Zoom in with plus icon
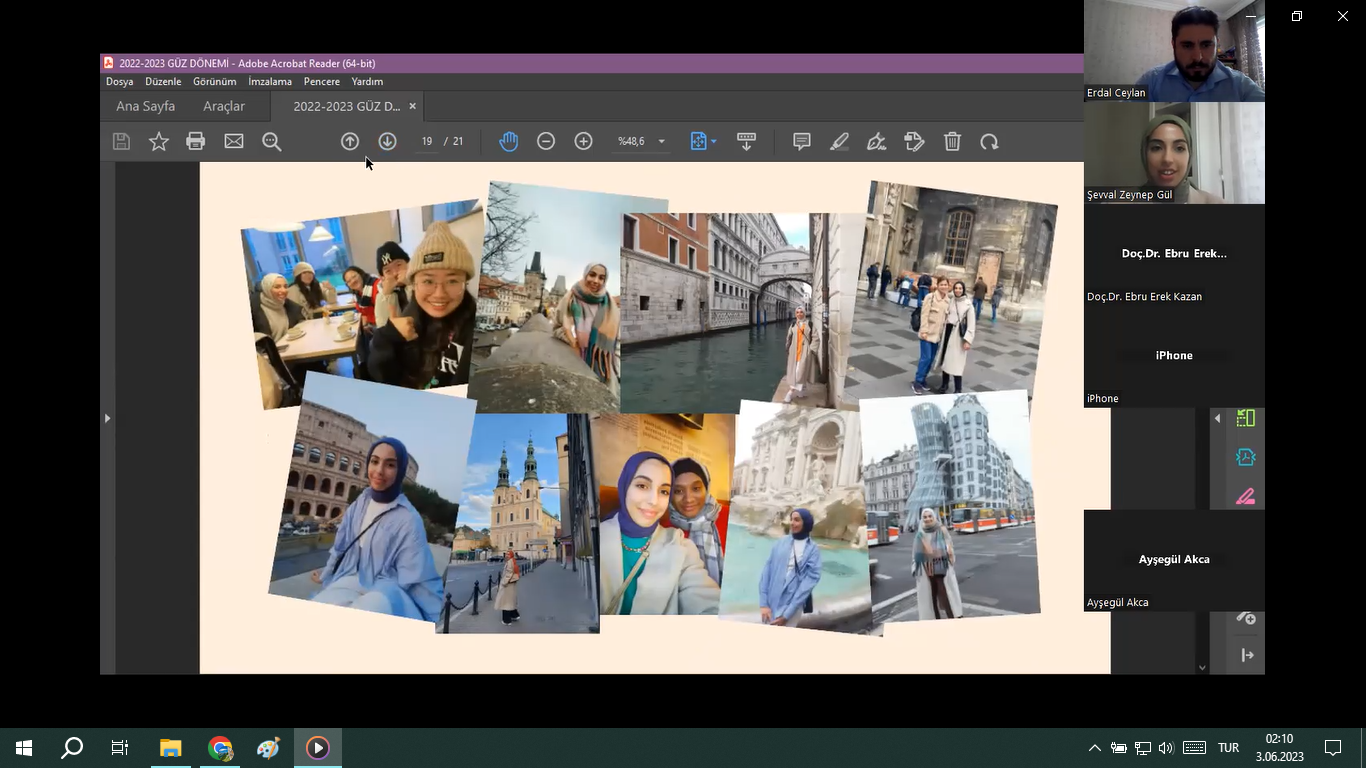 [584, 142]
